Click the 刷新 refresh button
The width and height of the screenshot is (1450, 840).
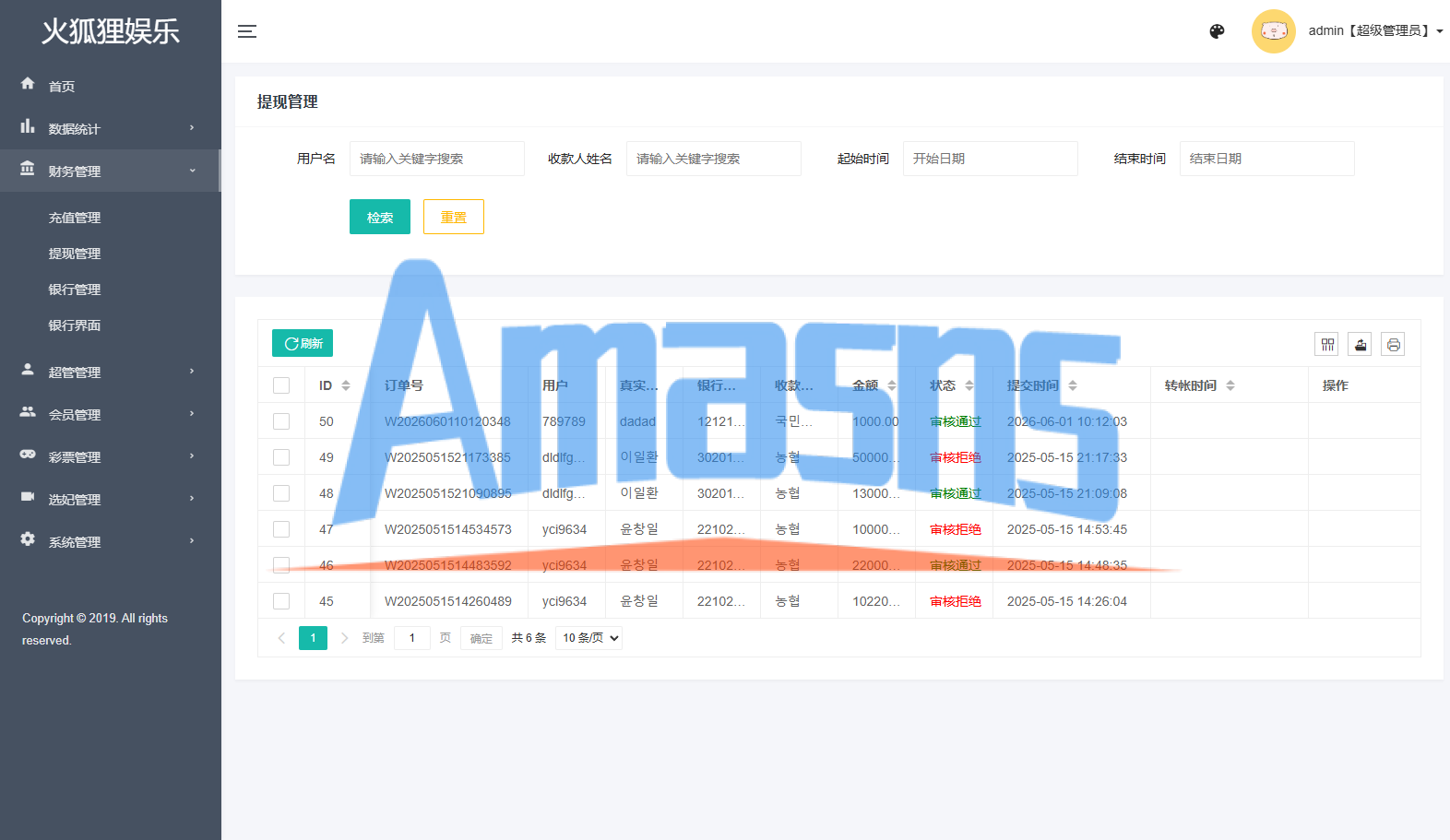pyautogui.click(x=303, y=343)
